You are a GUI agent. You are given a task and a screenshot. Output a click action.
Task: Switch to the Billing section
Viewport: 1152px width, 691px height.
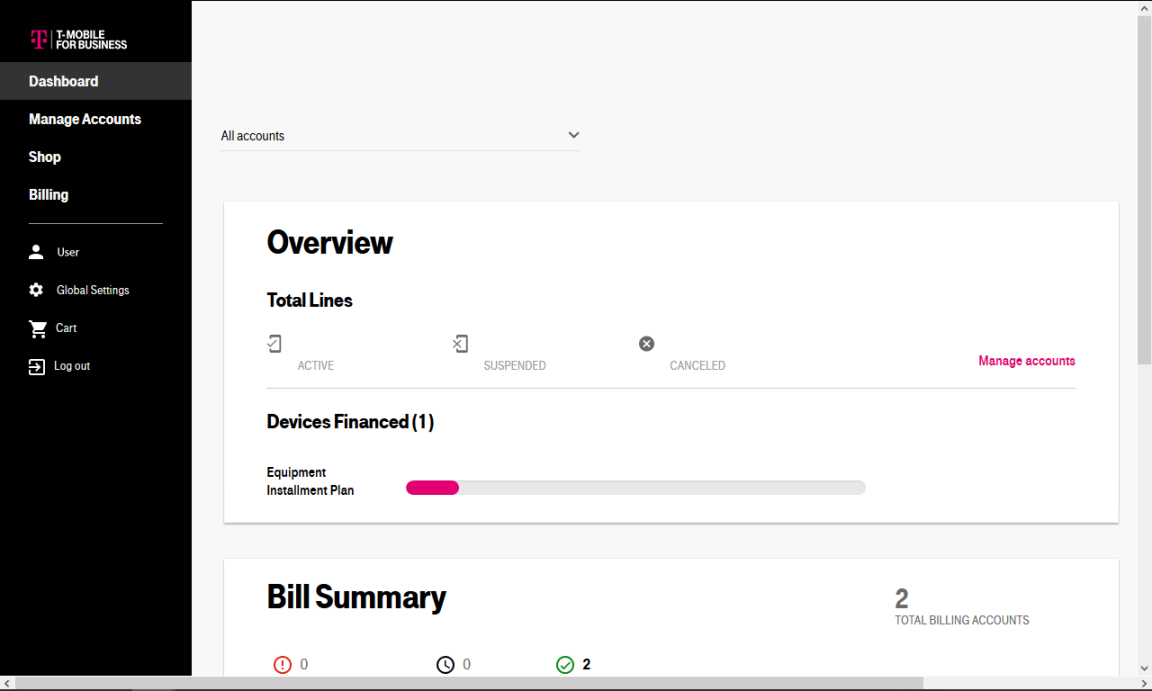(48, 194)
